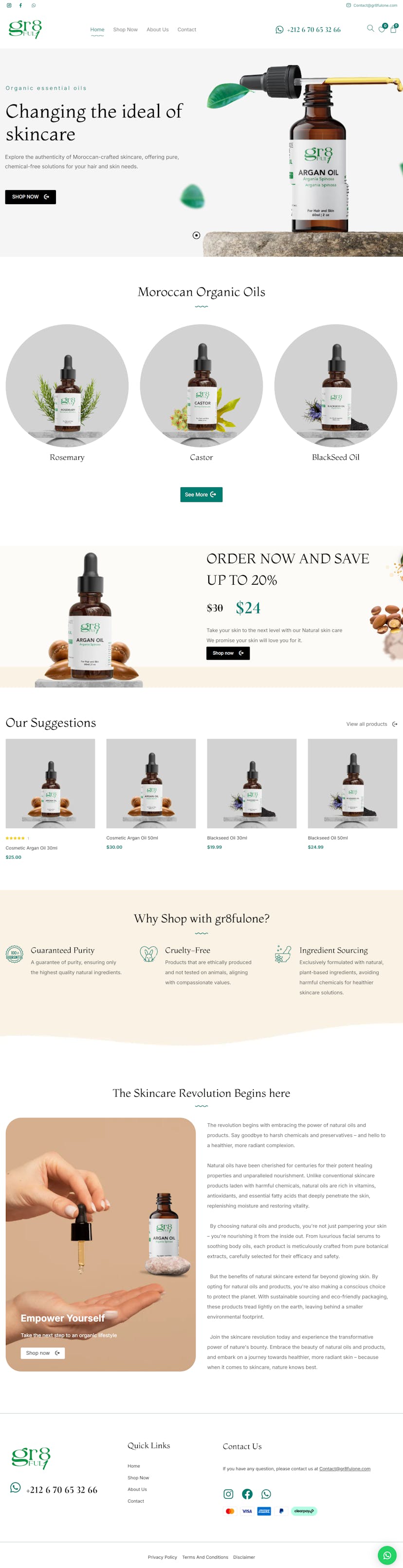Click the footer Facebook icon

coord(247,1494)
